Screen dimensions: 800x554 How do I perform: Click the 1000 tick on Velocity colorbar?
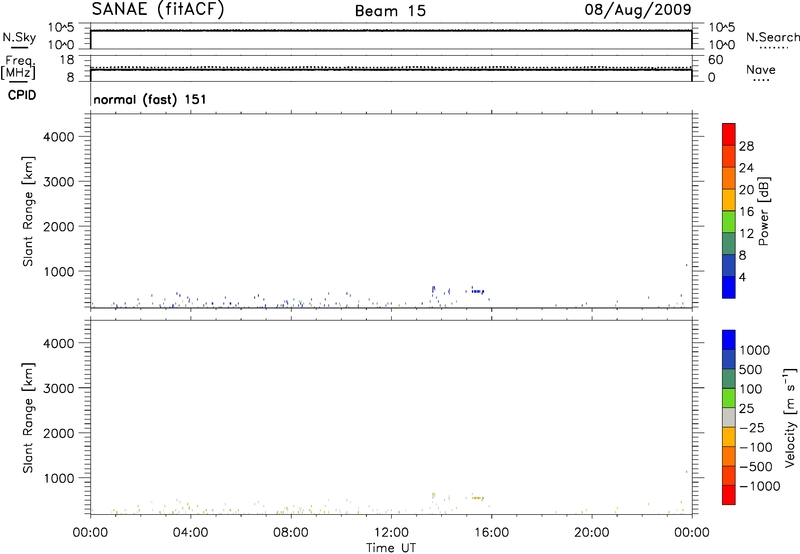point(755,350)
